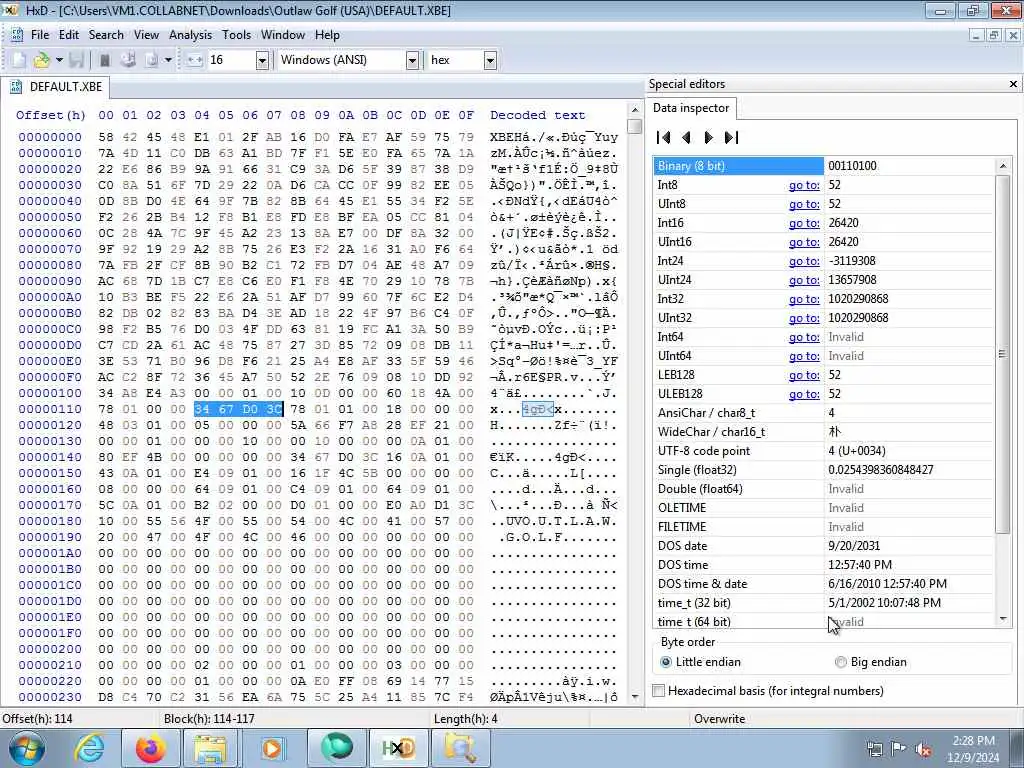Click the time_t (32 bit) value
Viewport: 1024px width, 768px height.
(x=884, y=603)
